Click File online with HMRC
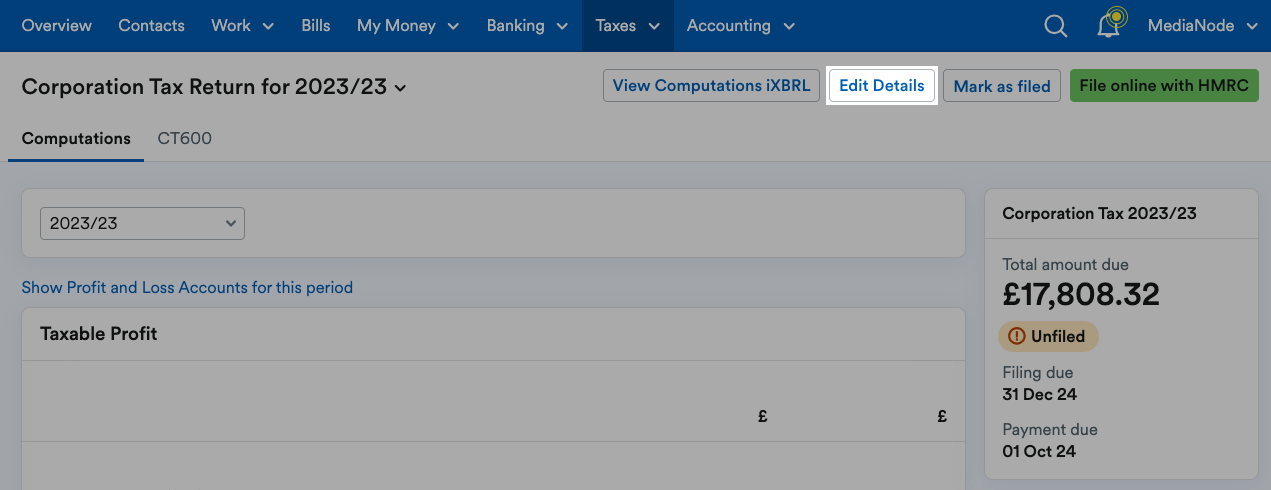Viewport: 1271px width, 490px height. 1164,86
